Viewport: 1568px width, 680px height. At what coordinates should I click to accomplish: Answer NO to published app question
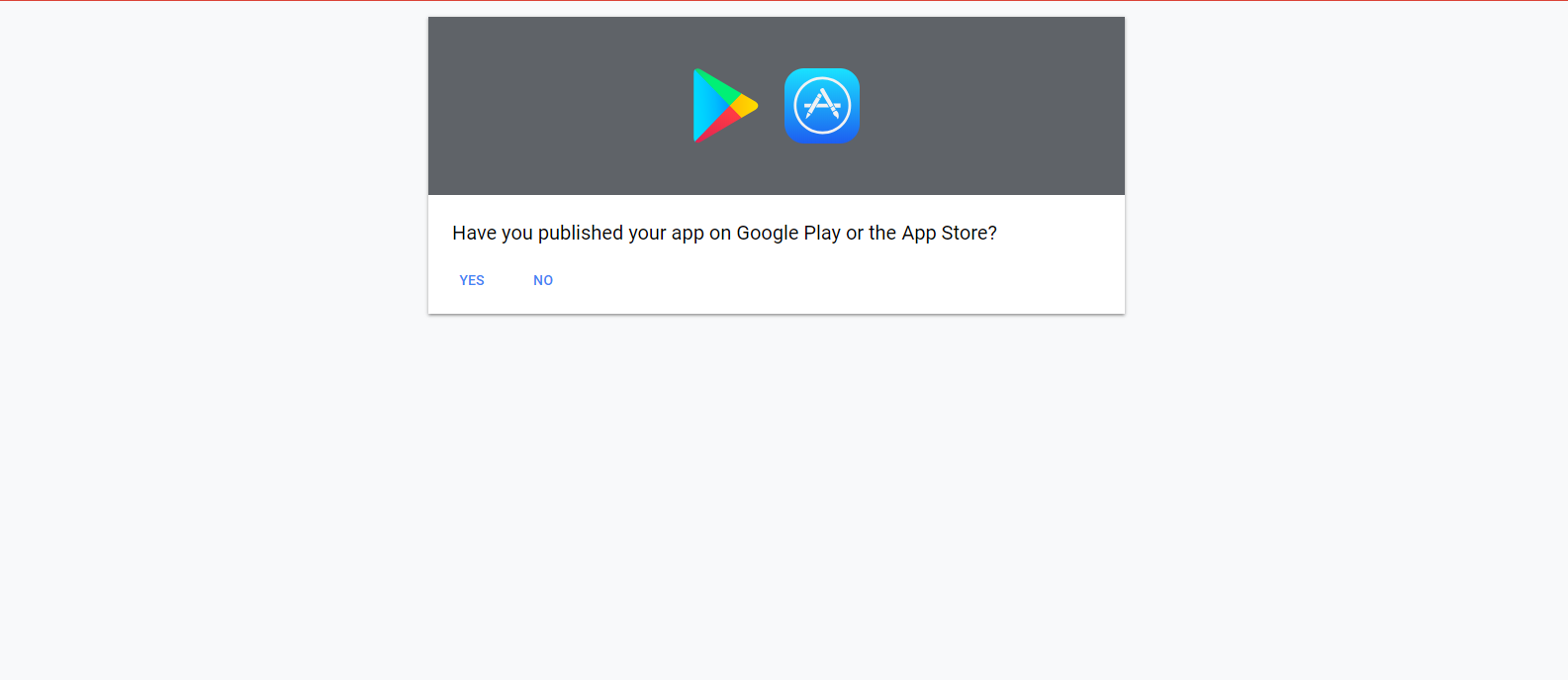(x=543, y=280)
